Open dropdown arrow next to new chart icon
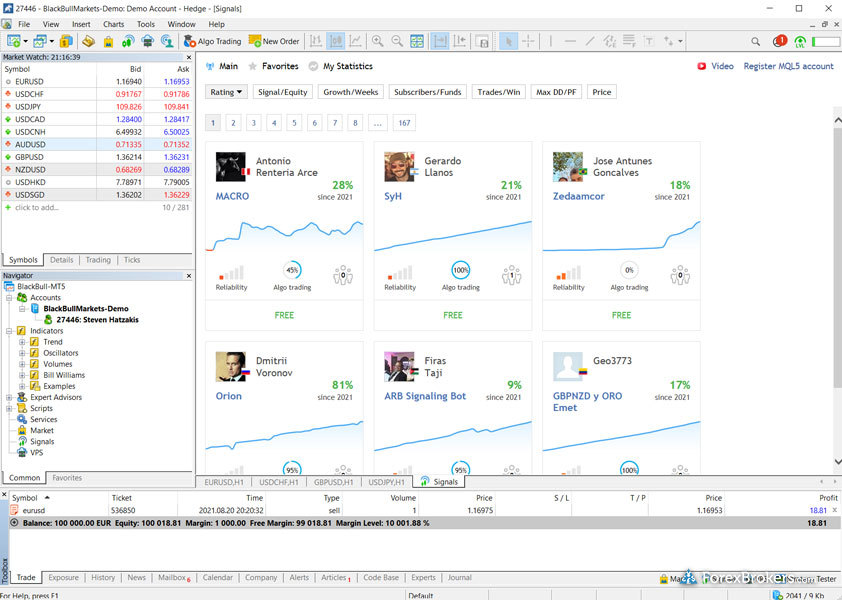This screenshot has width=842, height=600. click(x=25, y=41)
